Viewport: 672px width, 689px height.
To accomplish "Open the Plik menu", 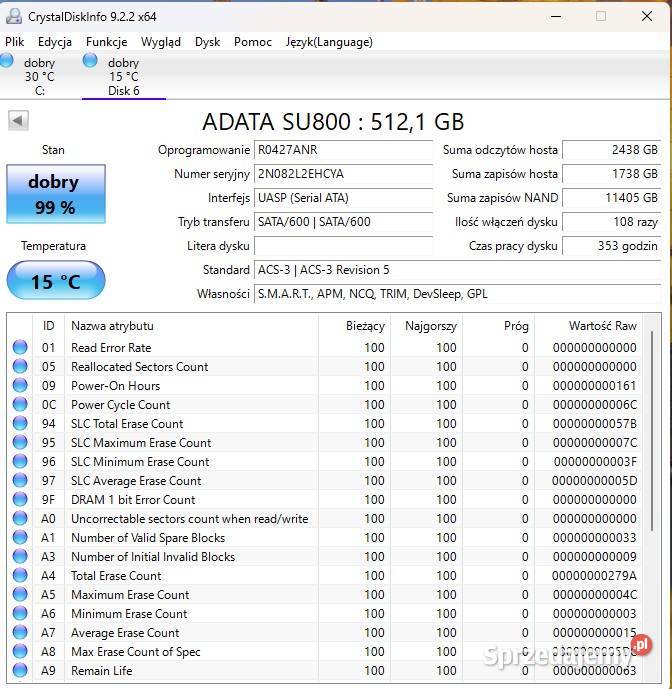I will (15, 42).
